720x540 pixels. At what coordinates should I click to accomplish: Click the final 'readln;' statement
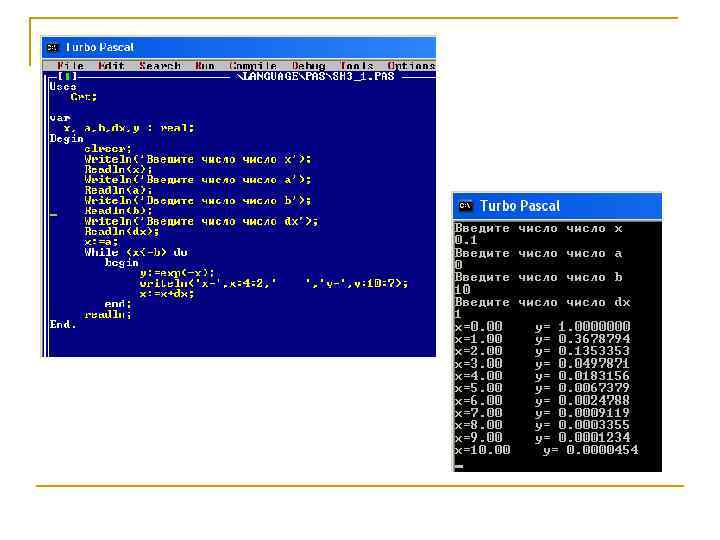(108, 314)
